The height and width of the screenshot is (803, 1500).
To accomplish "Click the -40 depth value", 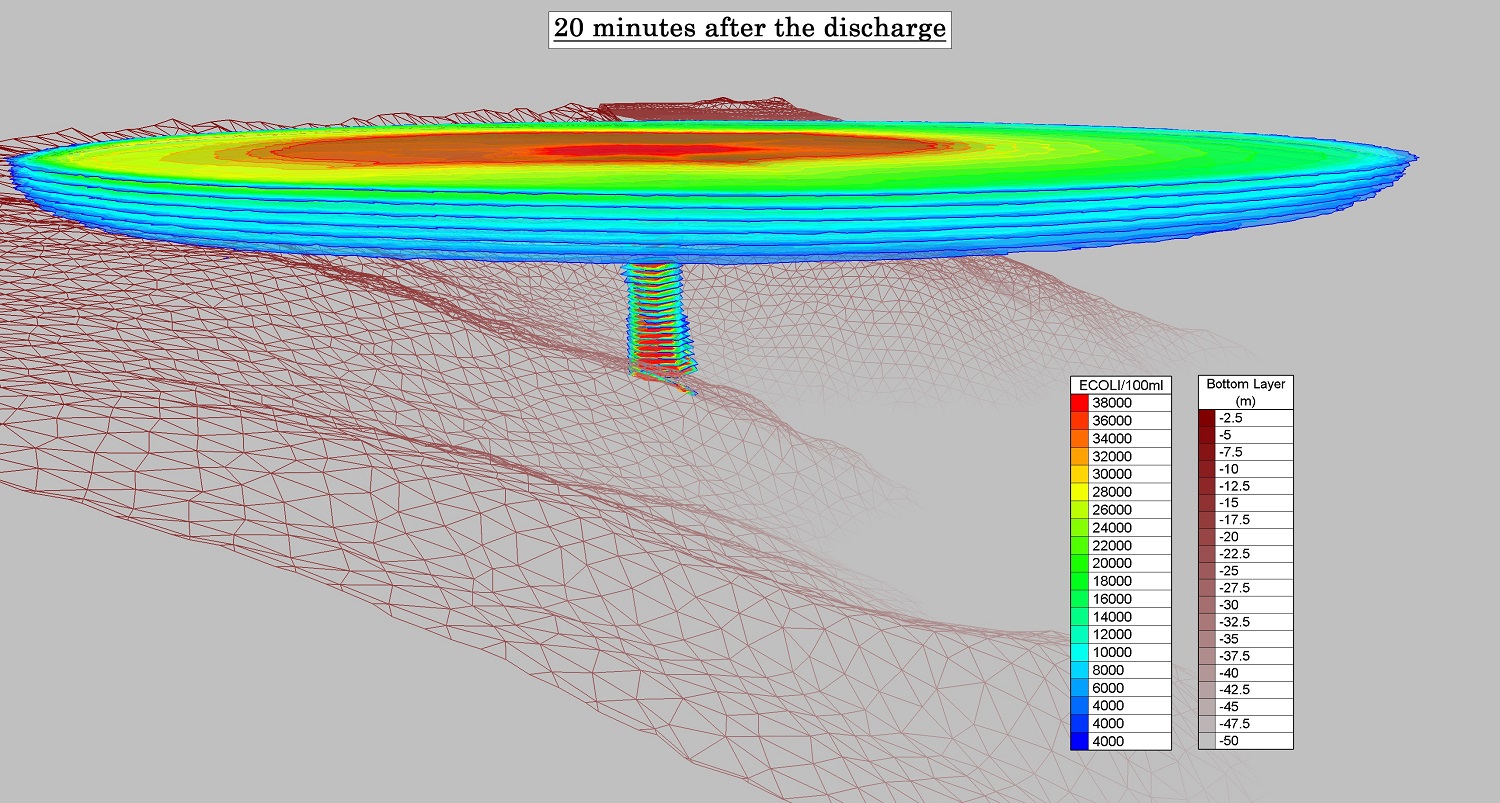I will tap(1230, 673).
